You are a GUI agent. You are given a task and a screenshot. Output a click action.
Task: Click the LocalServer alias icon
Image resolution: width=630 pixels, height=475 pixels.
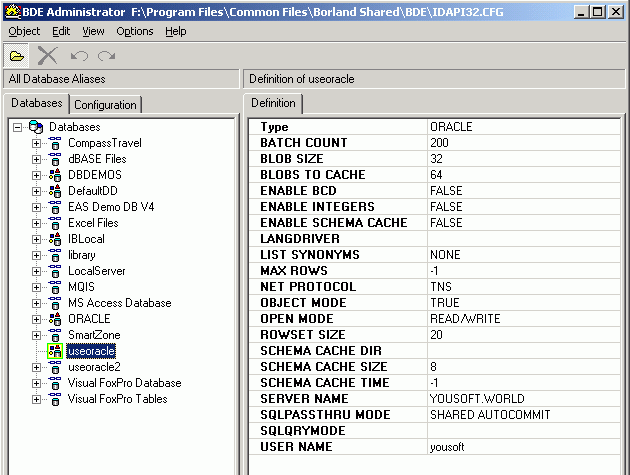(55, 271)
